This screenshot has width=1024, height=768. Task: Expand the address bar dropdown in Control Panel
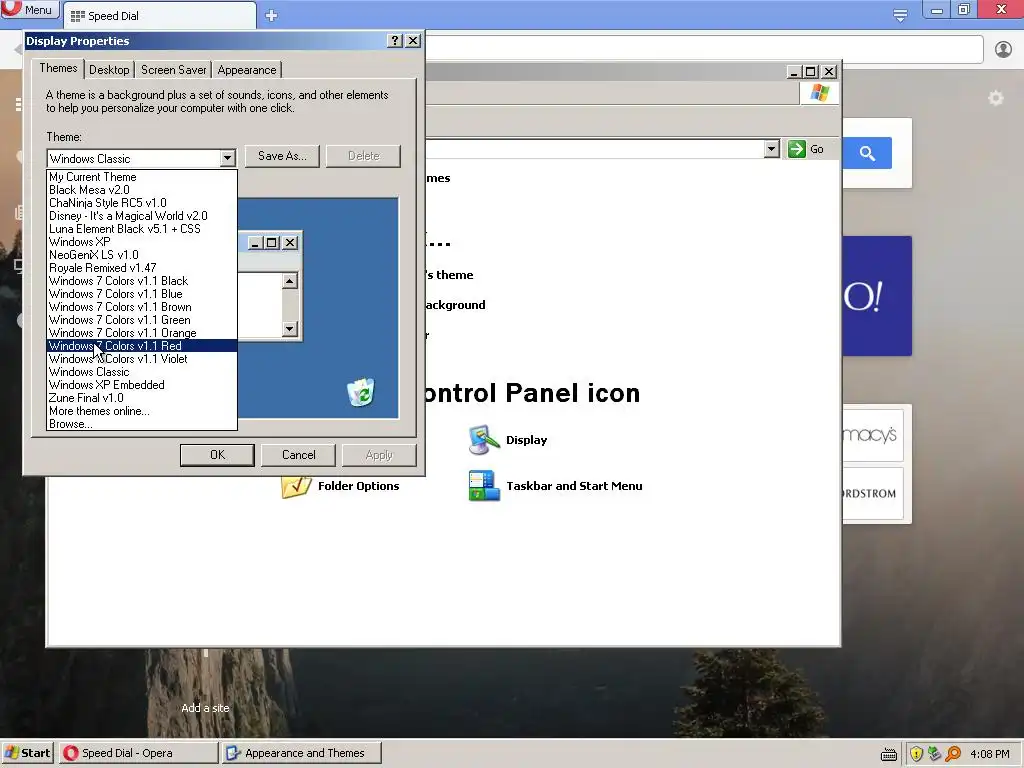point(771,149)
